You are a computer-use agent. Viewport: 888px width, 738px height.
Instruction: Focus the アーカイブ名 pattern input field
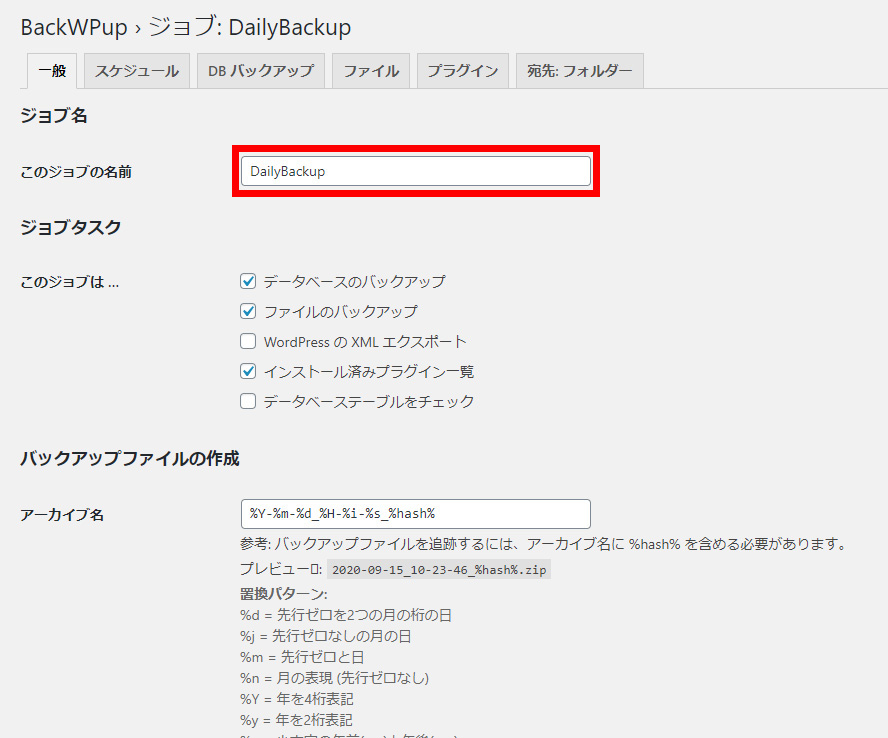tap(415, 514)
